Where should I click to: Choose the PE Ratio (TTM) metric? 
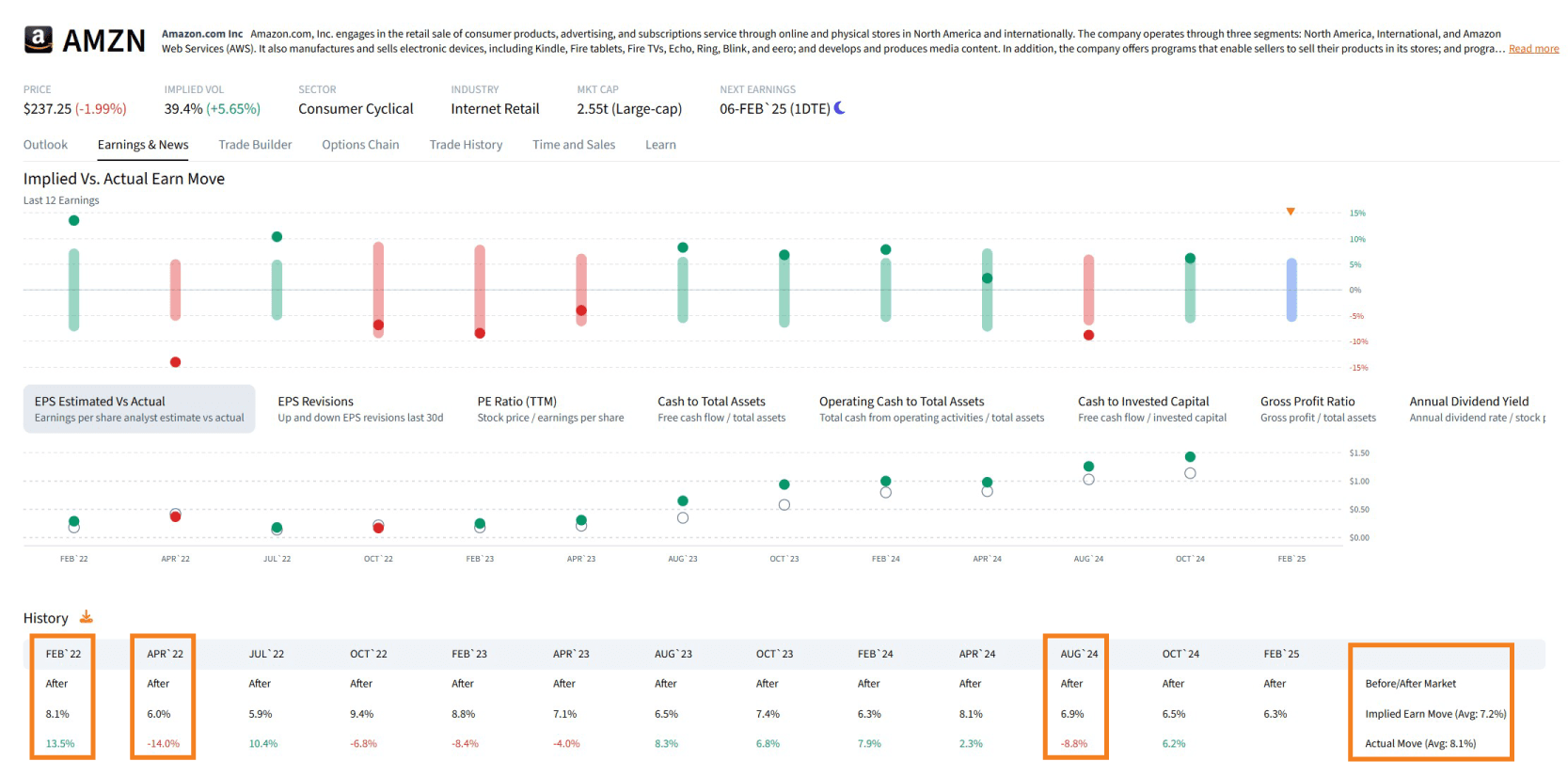(550, 408)
